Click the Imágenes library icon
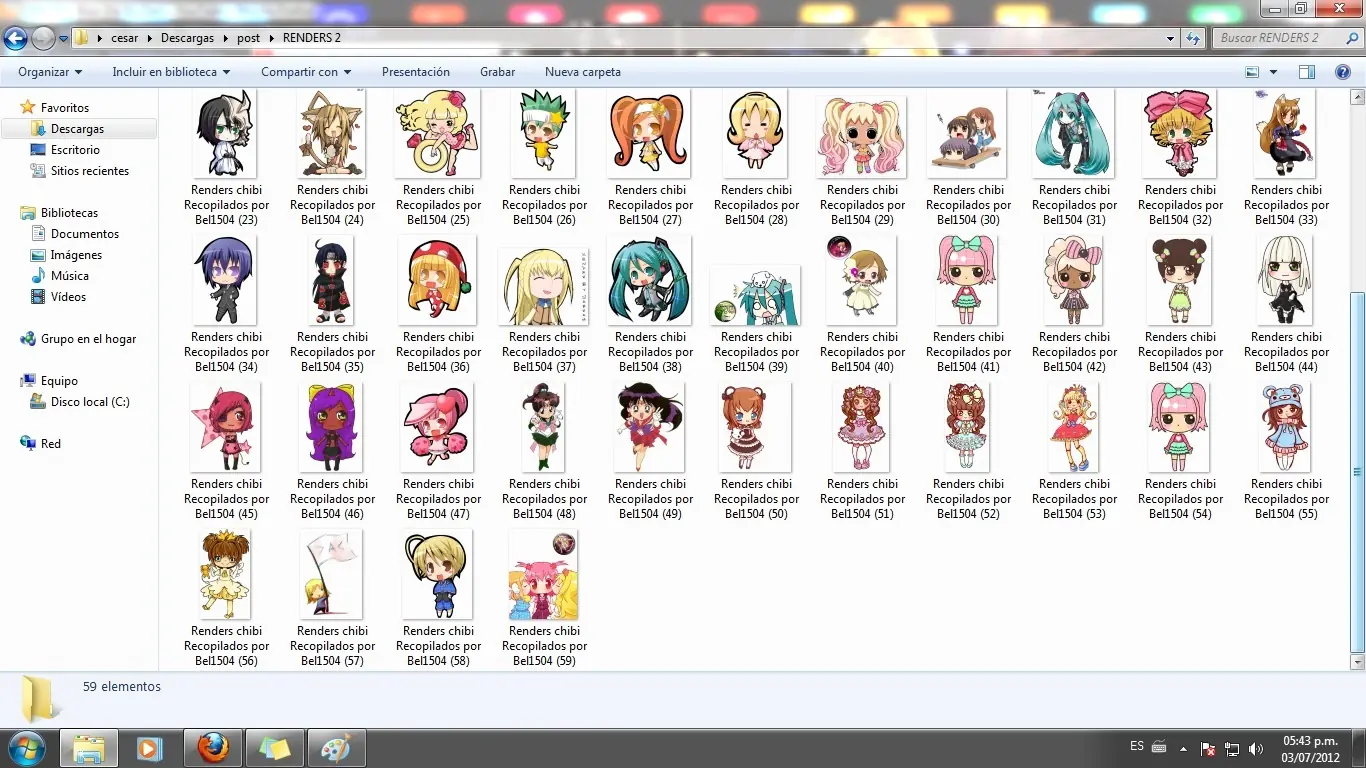1366x768 pixels. point(38,254)
